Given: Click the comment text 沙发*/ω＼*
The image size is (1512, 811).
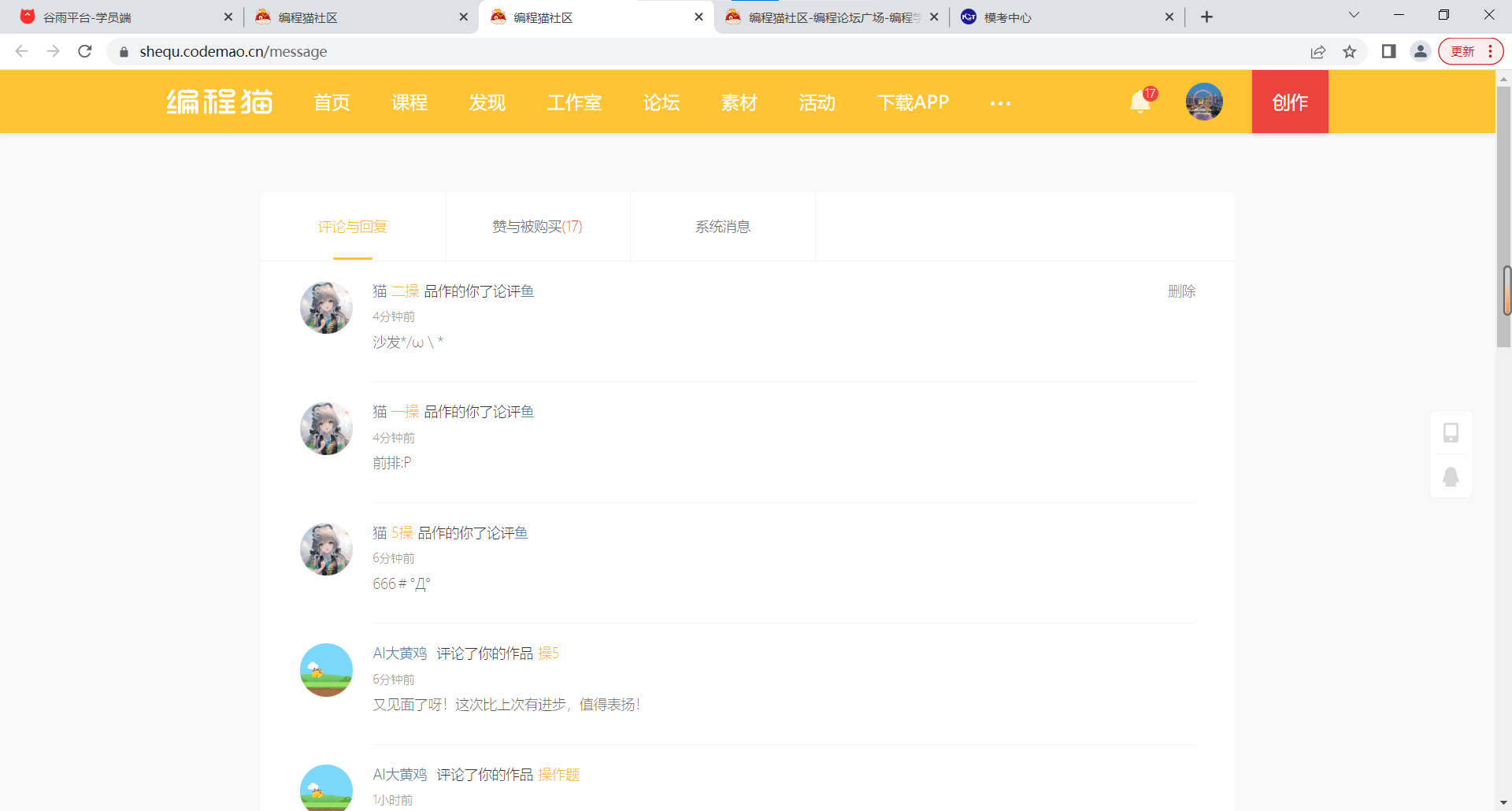Looking at the screenshot, I should click(x=408, y=343).
